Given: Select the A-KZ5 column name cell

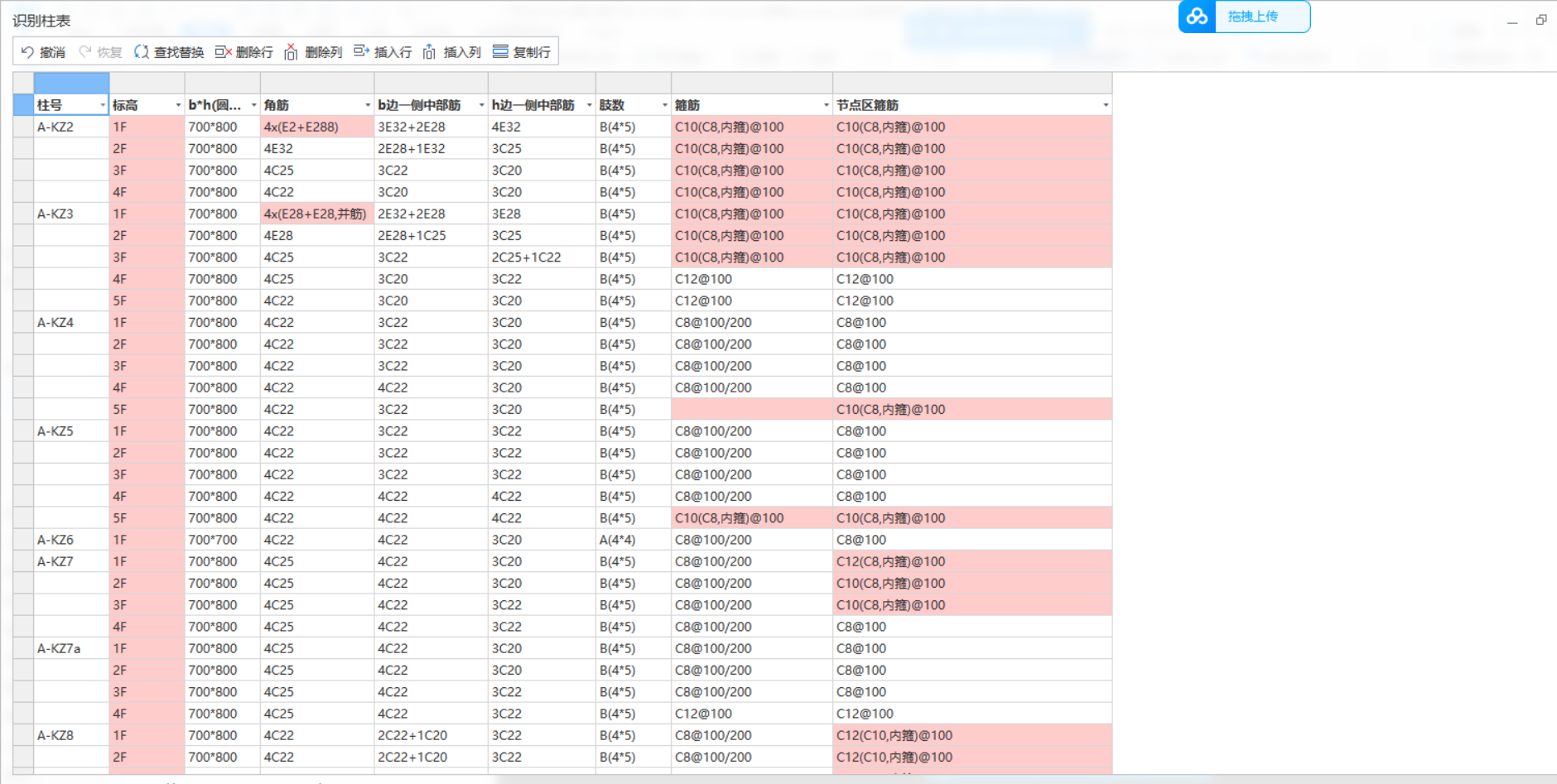Looking at the screenshot, I should point(71,430).
